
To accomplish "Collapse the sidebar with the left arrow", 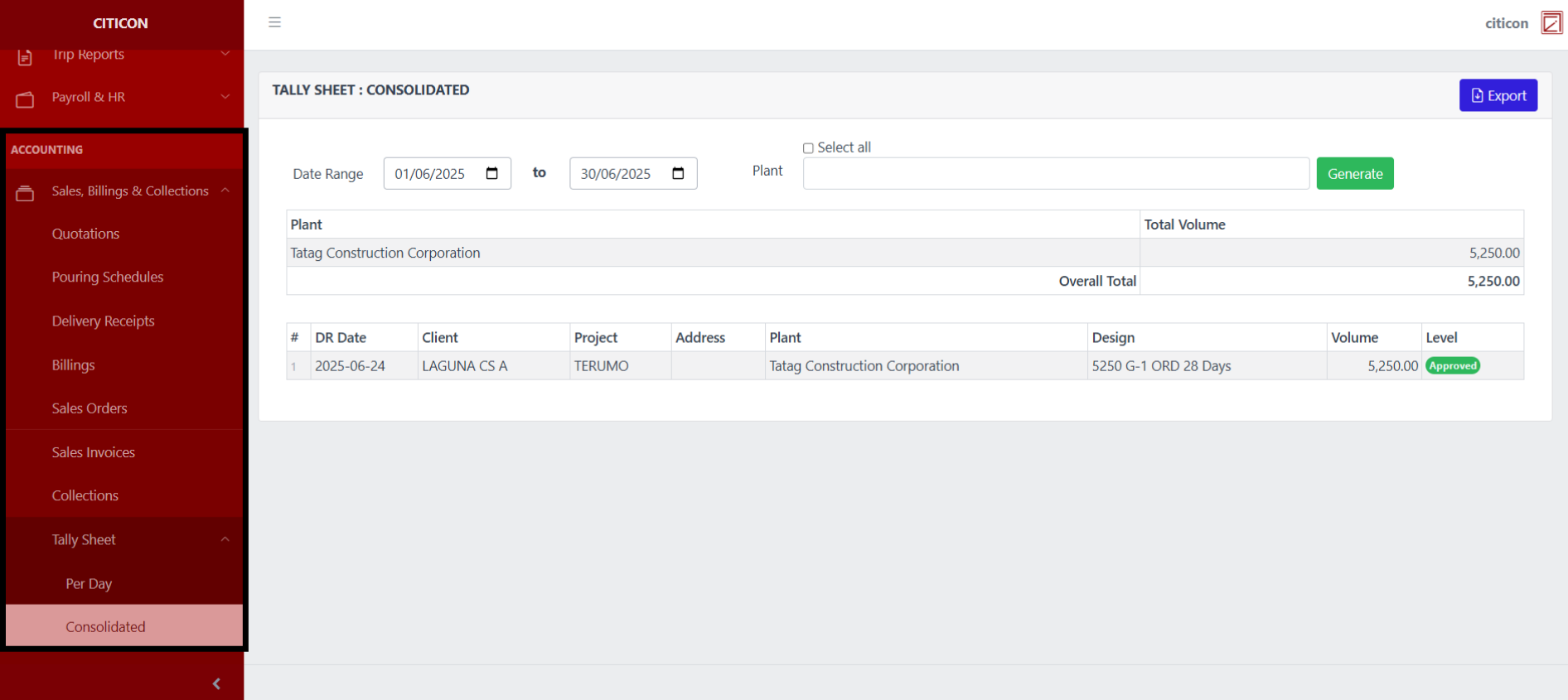I will pyautogui.click(x=216, y=683).
